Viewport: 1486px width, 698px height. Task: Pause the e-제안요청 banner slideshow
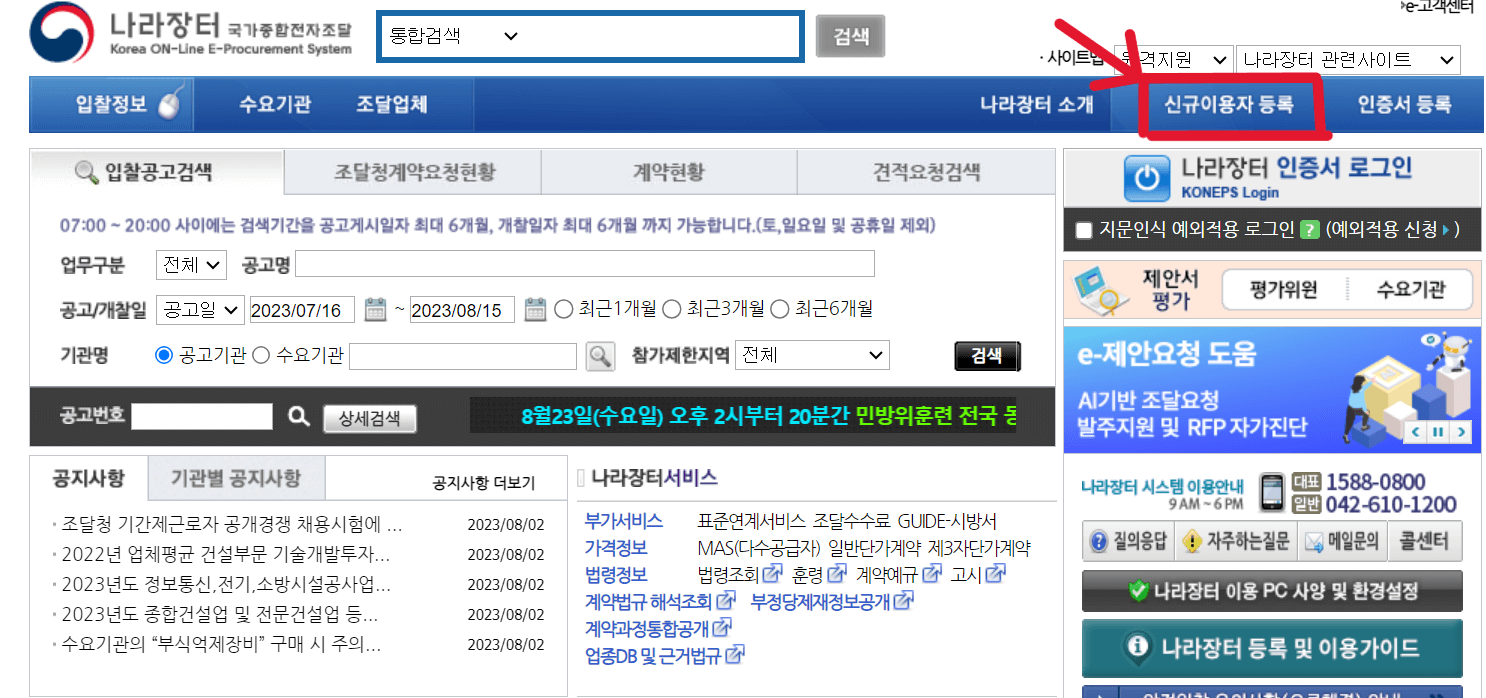1439,431
